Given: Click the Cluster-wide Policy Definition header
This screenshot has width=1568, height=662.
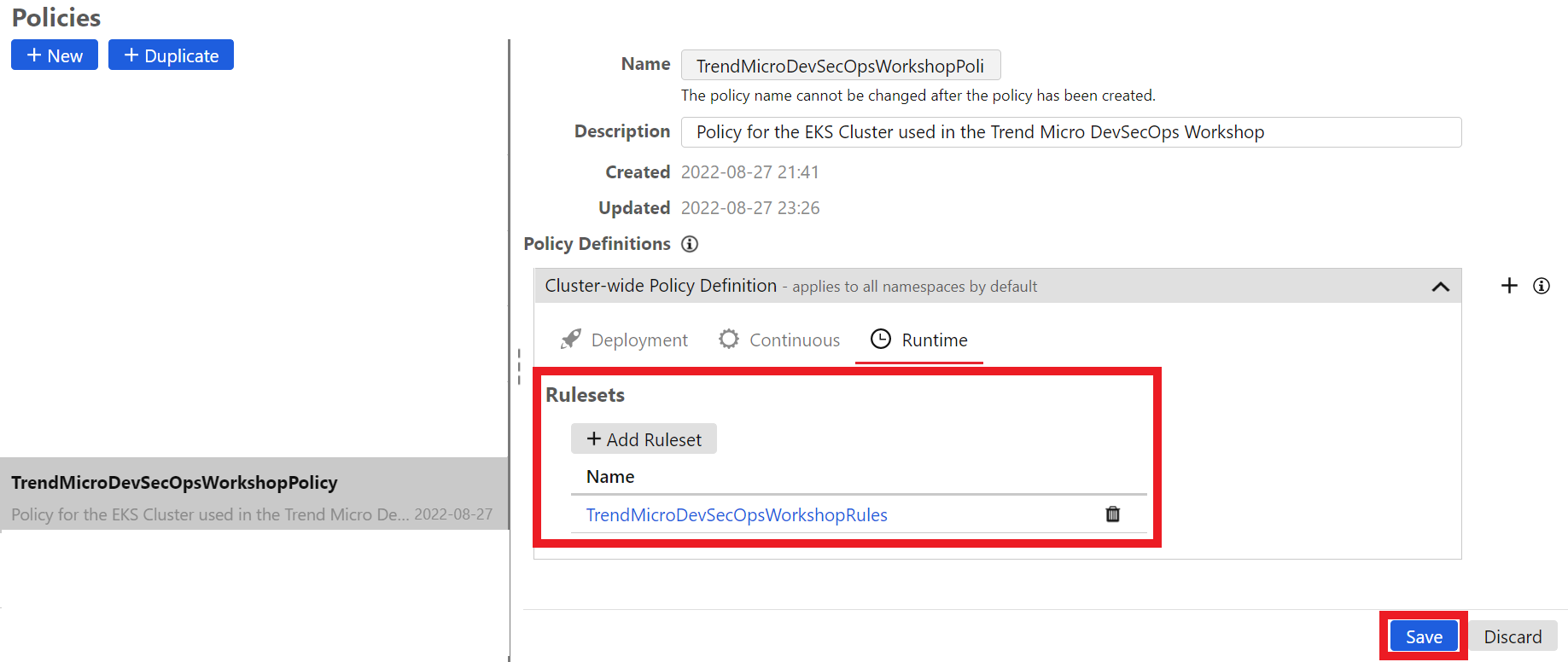Looking at the screenshot, I should (x=998, y=286).
